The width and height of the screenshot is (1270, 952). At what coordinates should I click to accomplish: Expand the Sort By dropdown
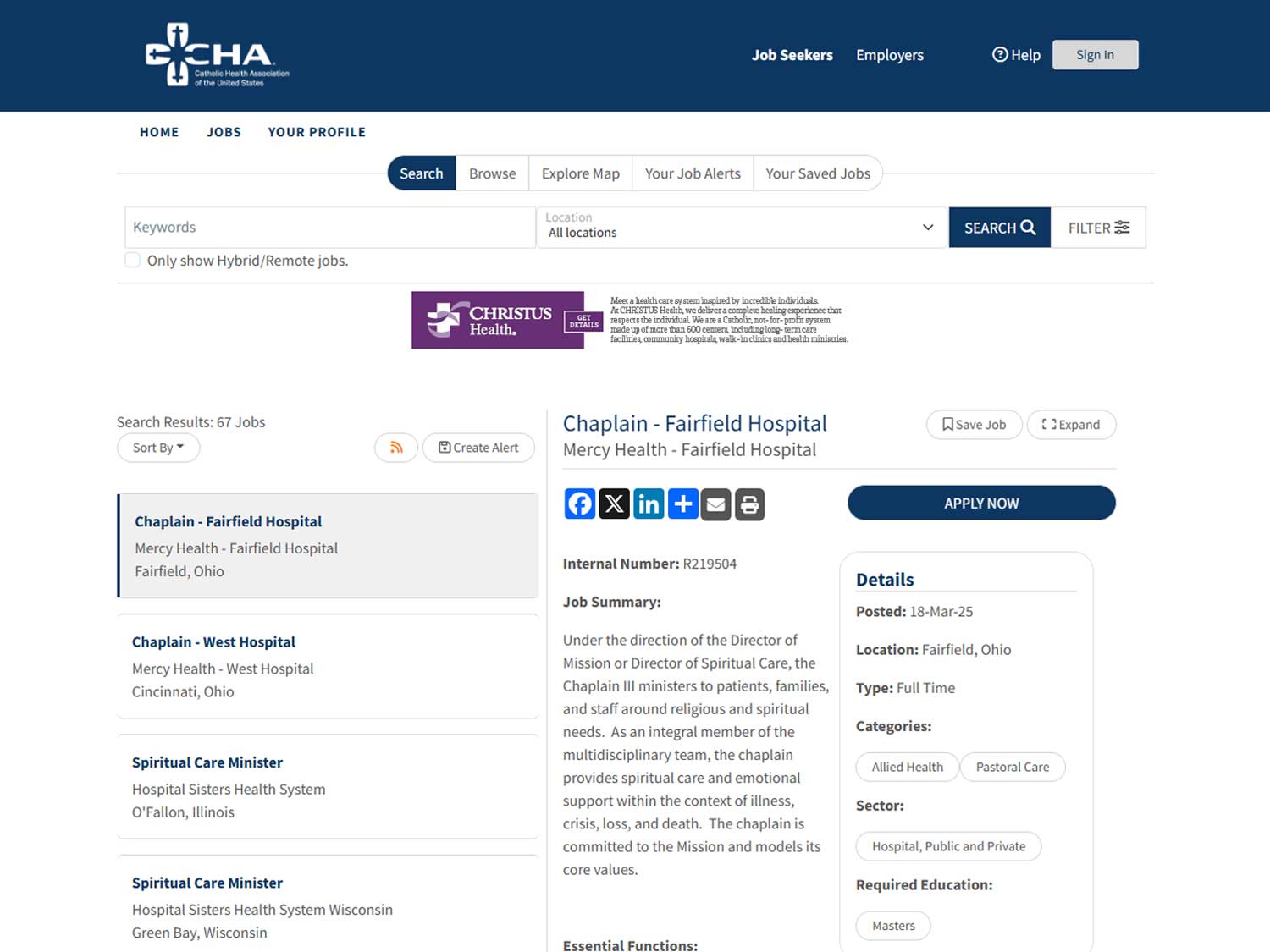[158, 448]
